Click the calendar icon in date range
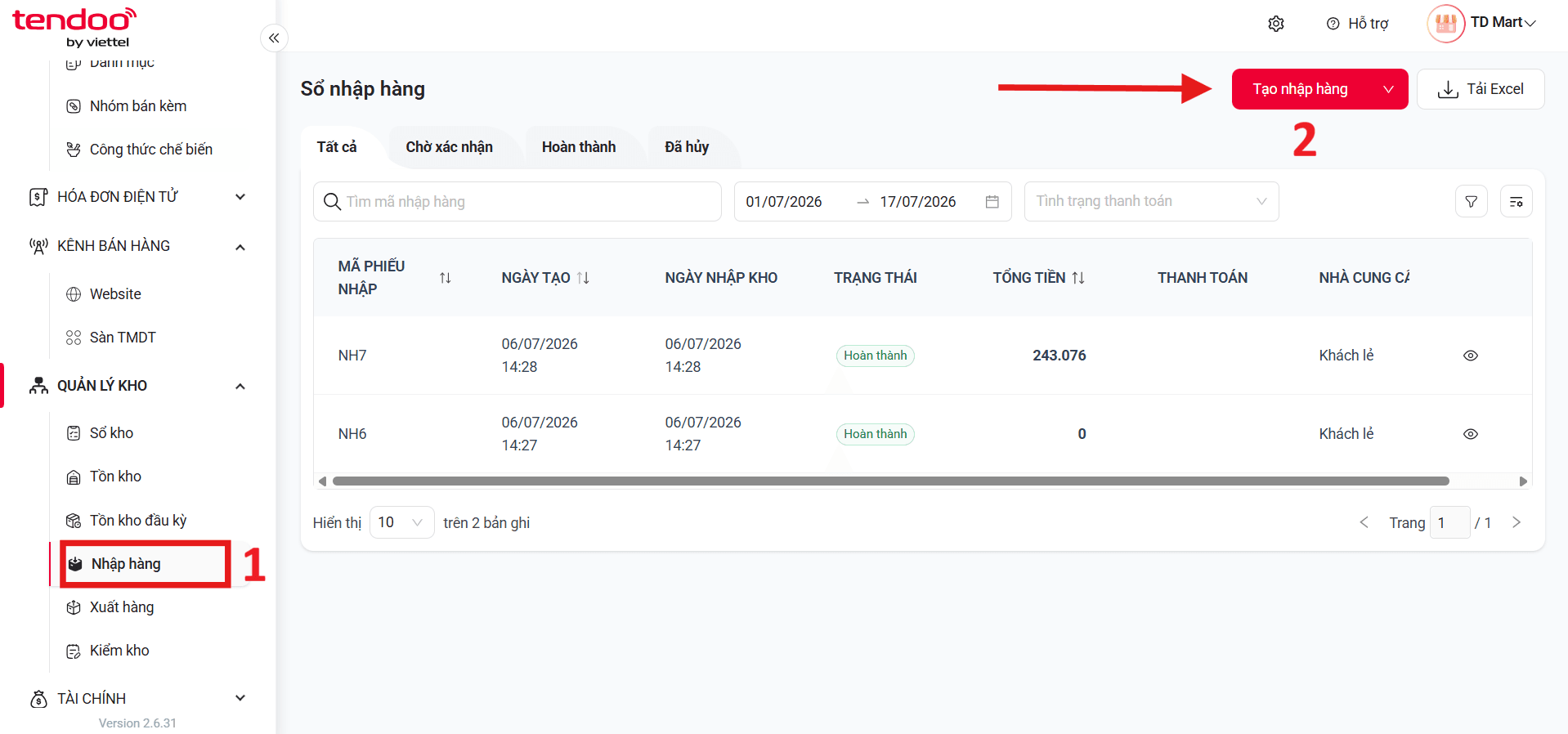The image size is (1568, 734). click(992, 202)
